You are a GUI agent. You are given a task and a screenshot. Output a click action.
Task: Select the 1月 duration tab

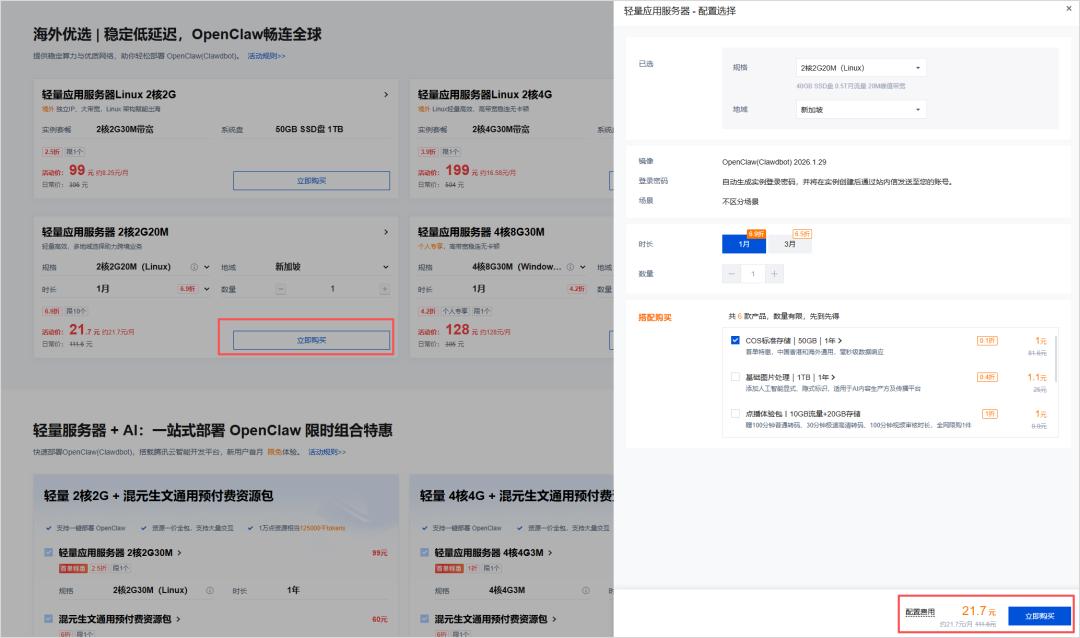click(744, 243)
